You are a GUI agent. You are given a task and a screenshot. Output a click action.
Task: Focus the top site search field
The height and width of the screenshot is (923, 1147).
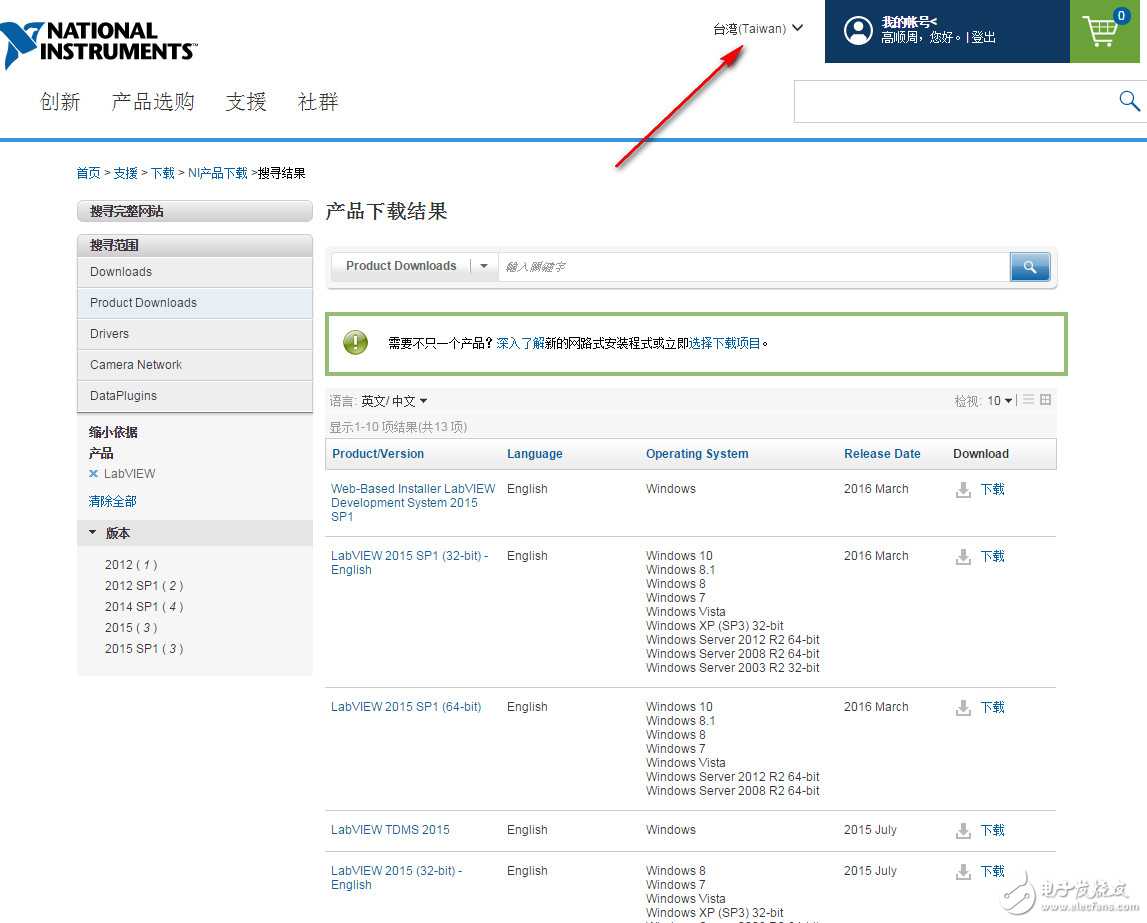coord(955,101)
